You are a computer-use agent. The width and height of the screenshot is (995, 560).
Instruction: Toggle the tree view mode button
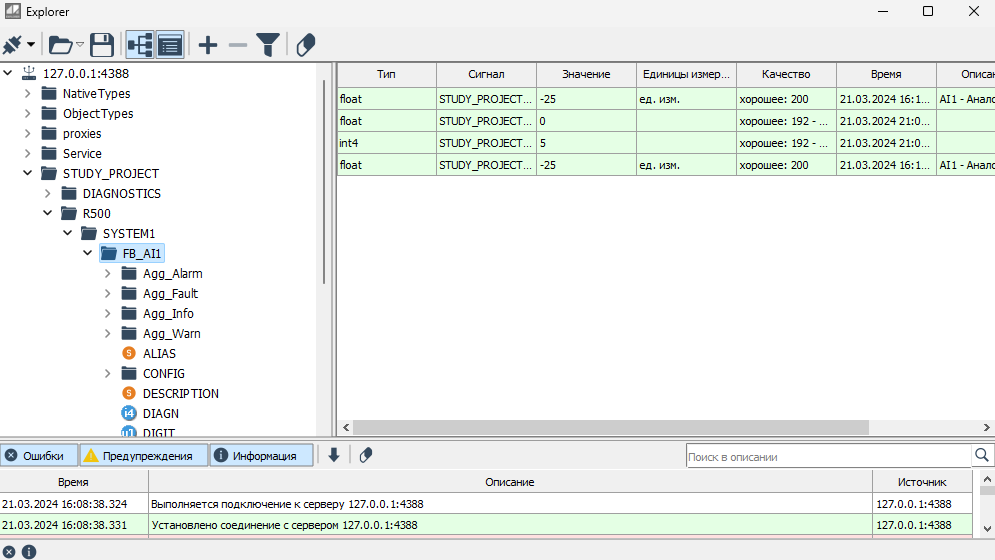click(139, 45)
